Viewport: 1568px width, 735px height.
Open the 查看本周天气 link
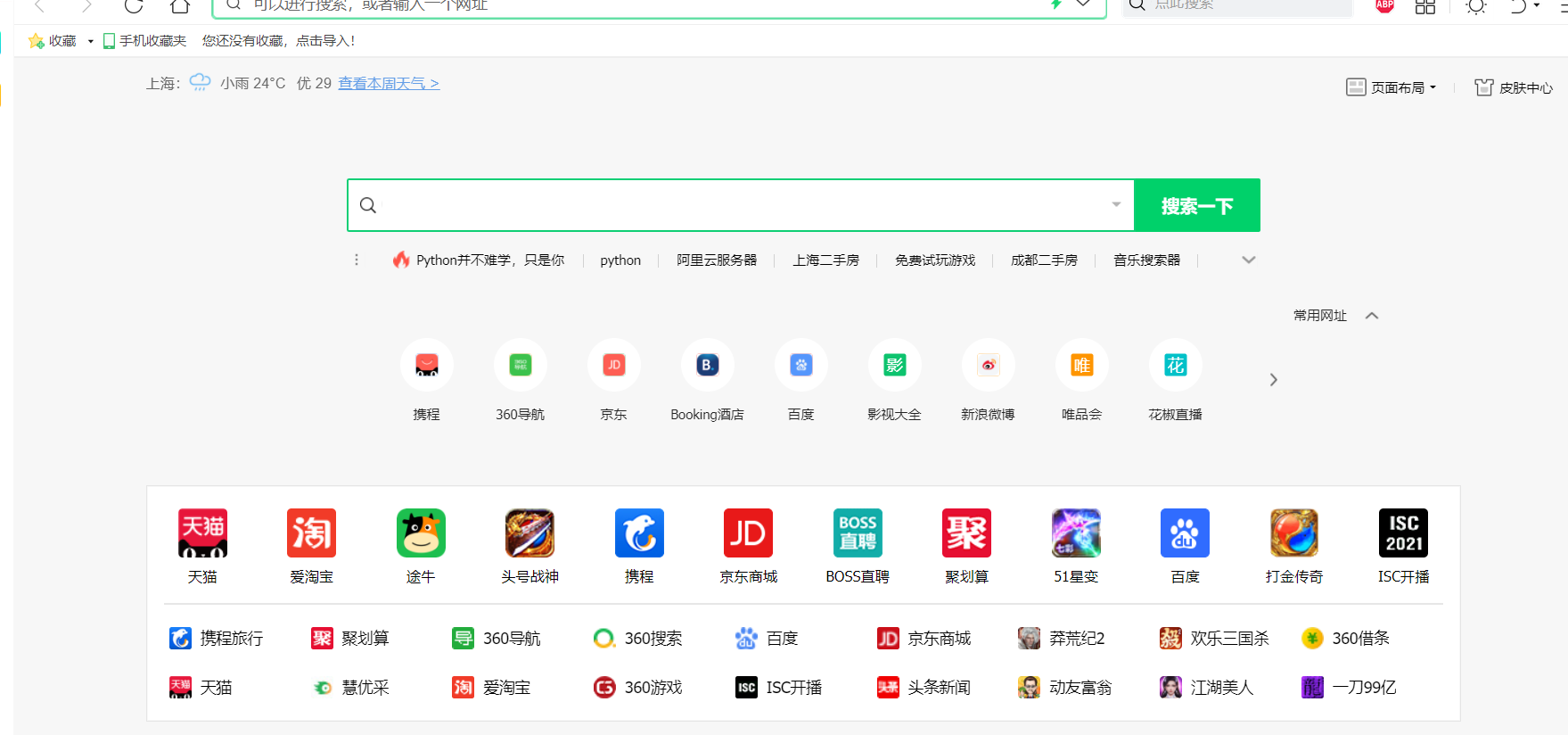click(389, 83)
